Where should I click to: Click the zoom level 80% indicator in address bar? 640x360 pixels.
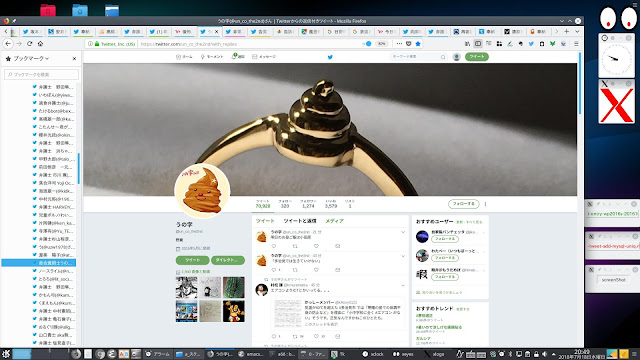[381, 44]
